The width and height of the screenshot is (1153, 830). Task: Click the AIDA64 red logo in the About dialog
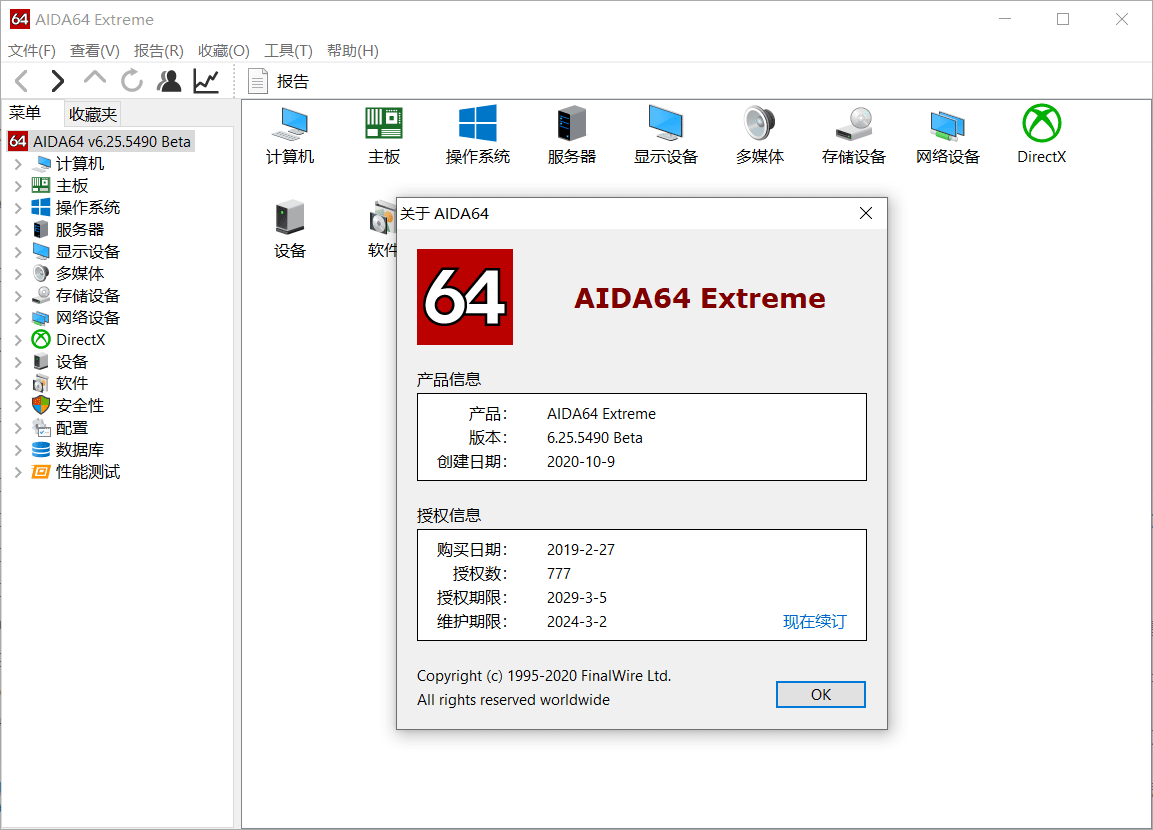465,297
